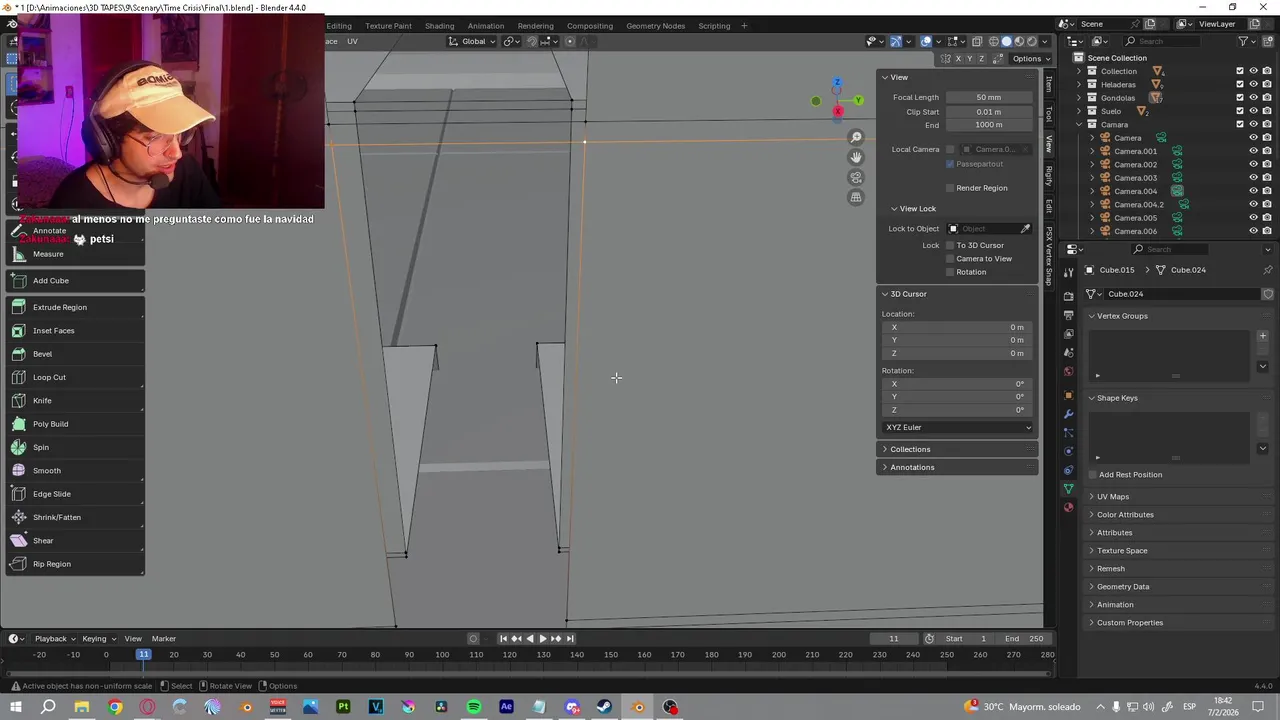The image size is (1280, 720).
Task: Open the timeline Playback menu
Action: click(55, 639)
